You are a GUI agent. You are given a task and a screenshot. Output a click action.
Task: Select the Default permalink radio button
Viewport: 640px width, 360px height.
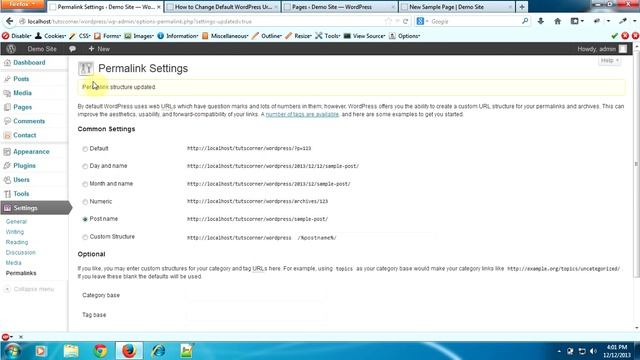85,149
